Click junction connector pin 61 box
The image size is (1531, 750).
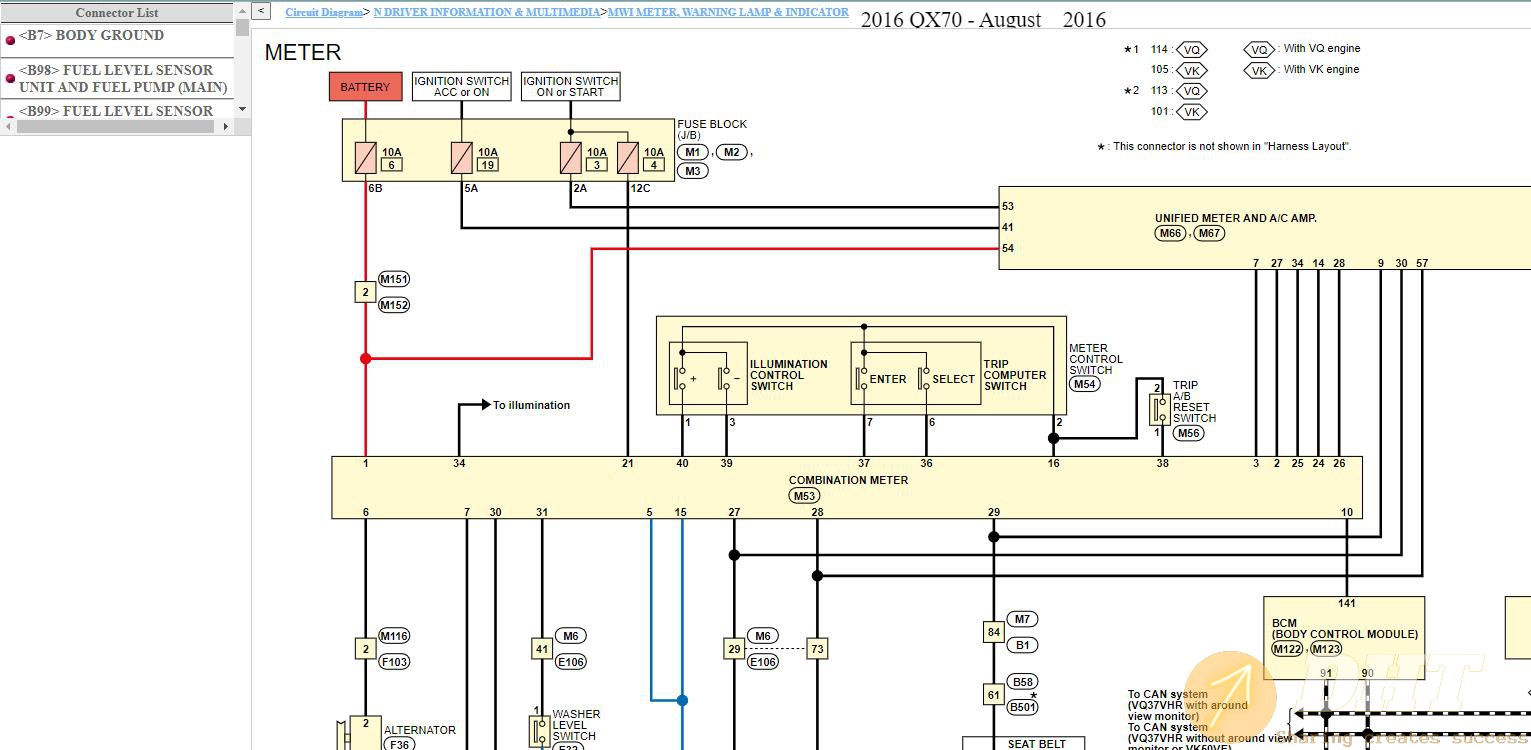pyautogui.click(x=993, y=694)
